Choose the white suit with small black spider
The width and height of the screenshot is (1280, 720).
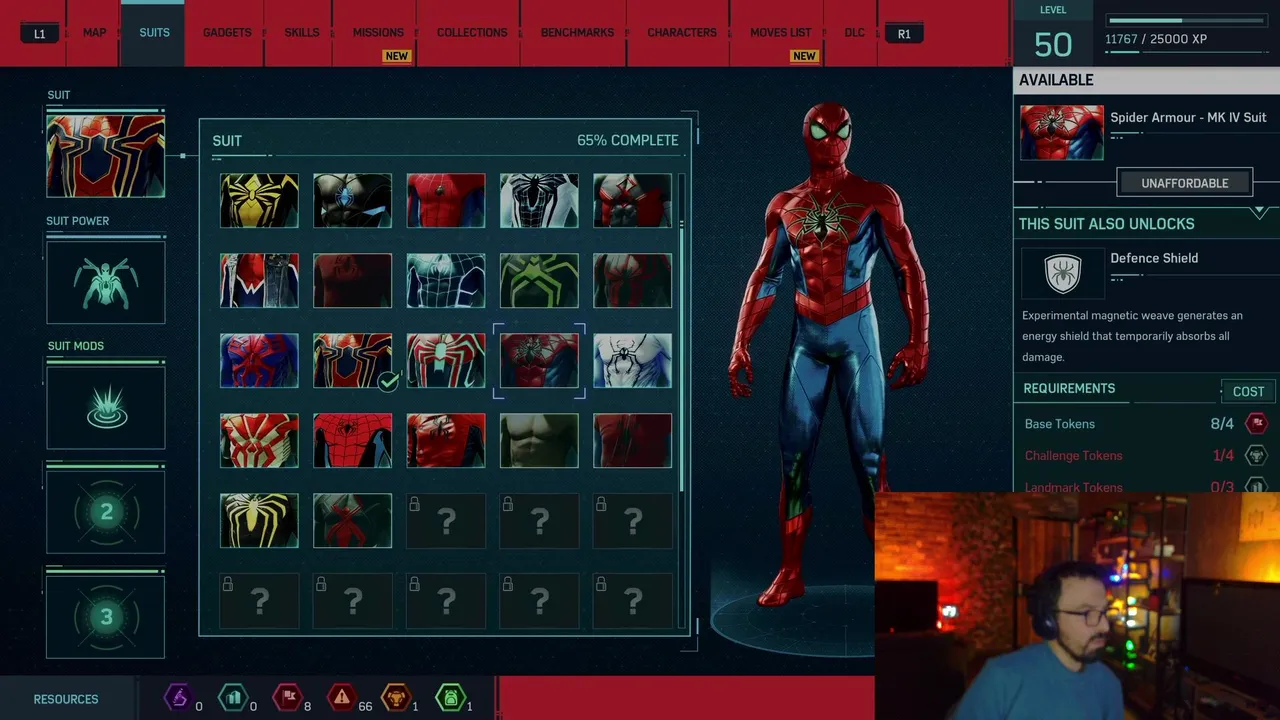point(632,360)
